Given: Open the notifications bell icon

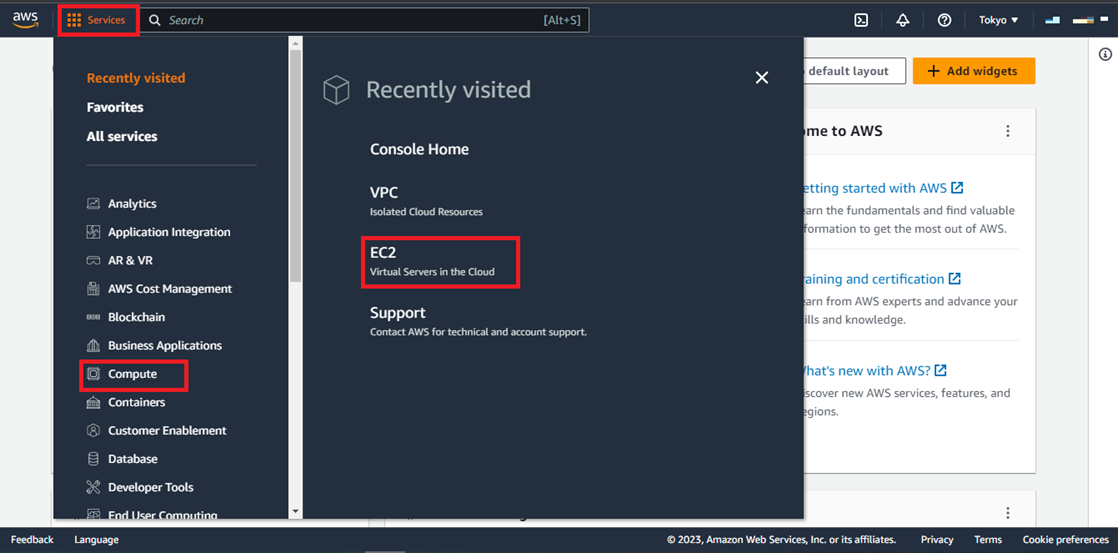Looking at the screenshot, I should coord(903,20).
